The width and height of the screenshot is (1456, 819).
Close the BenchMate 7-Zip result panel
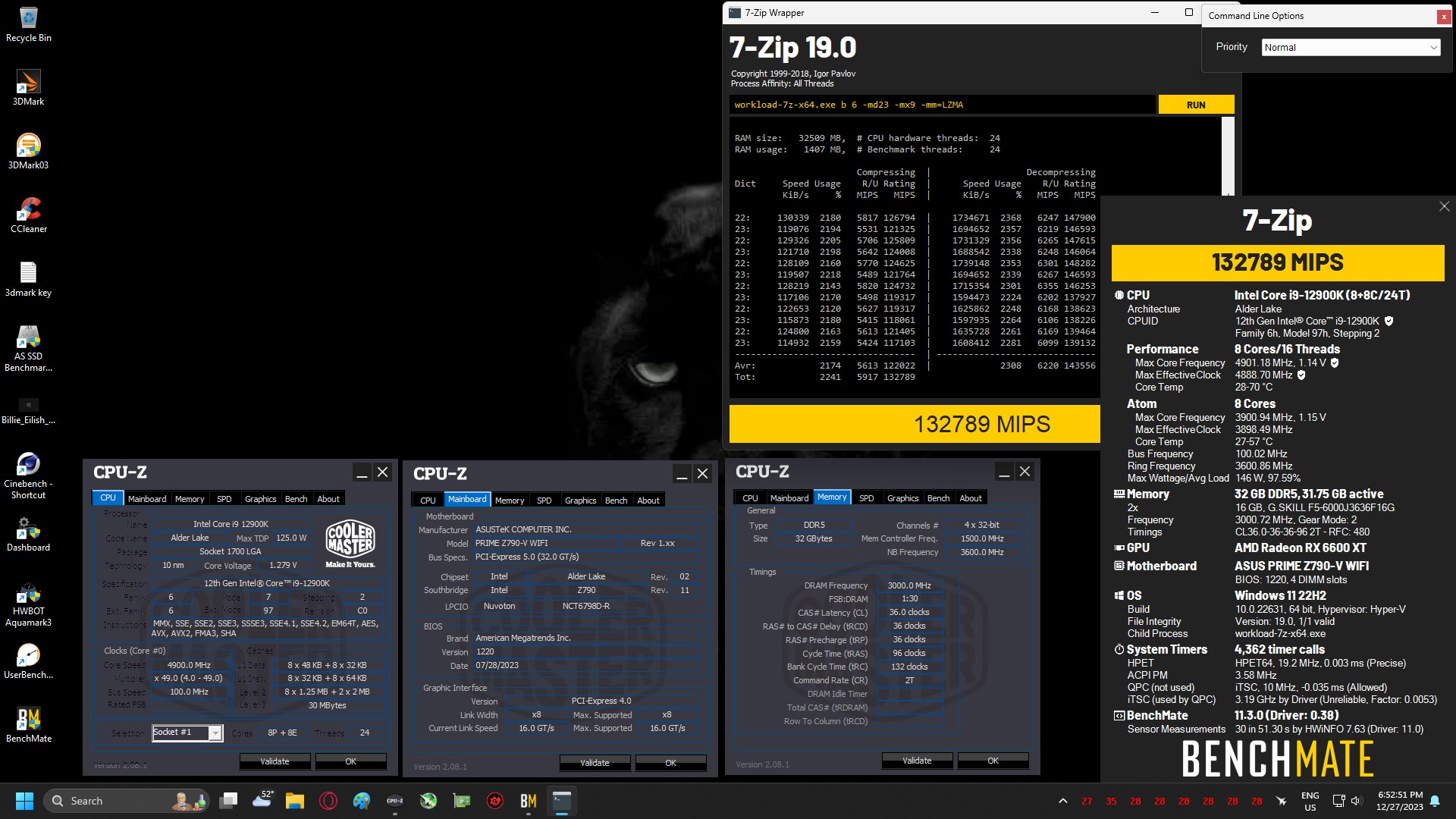pyautogui.click(x=1444, y=206)
